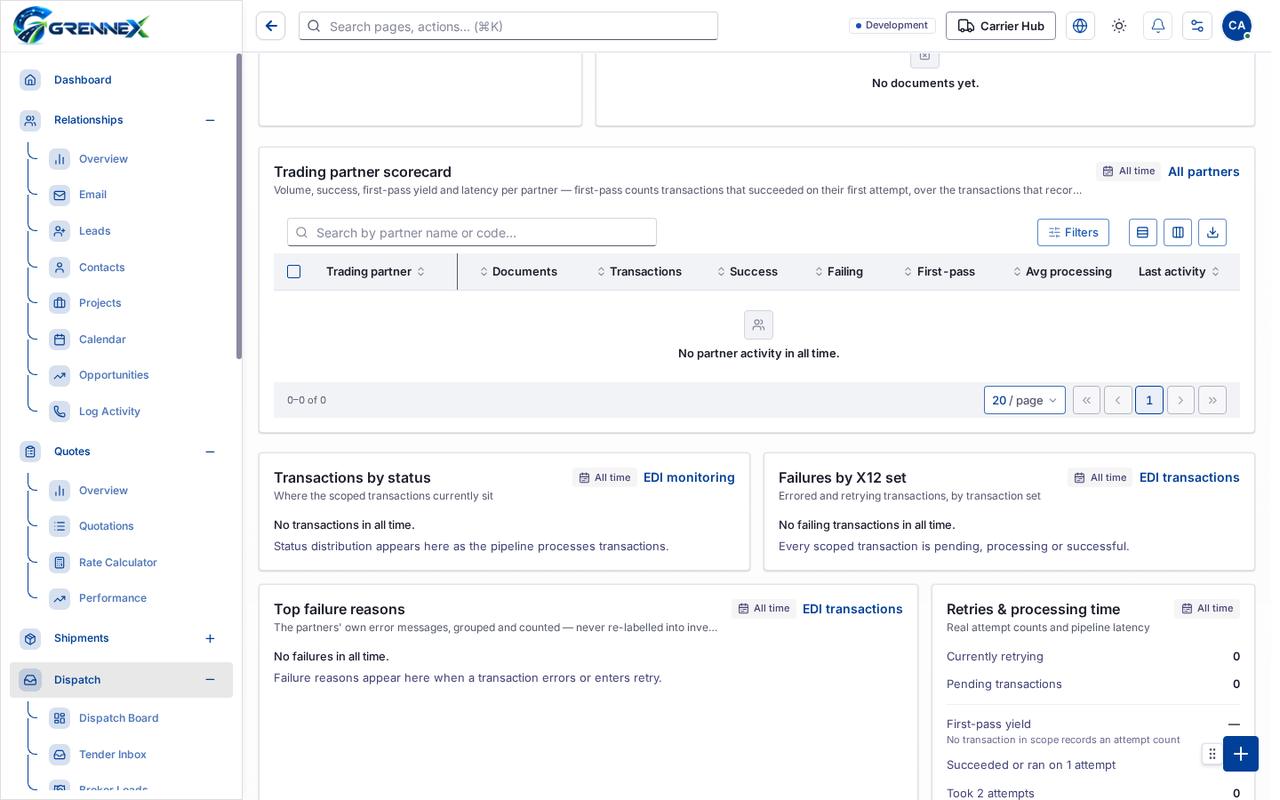This screenshot has width=1280, height=800.
Task: Collapse the Relationships section
Action: [x=210, y=120]
